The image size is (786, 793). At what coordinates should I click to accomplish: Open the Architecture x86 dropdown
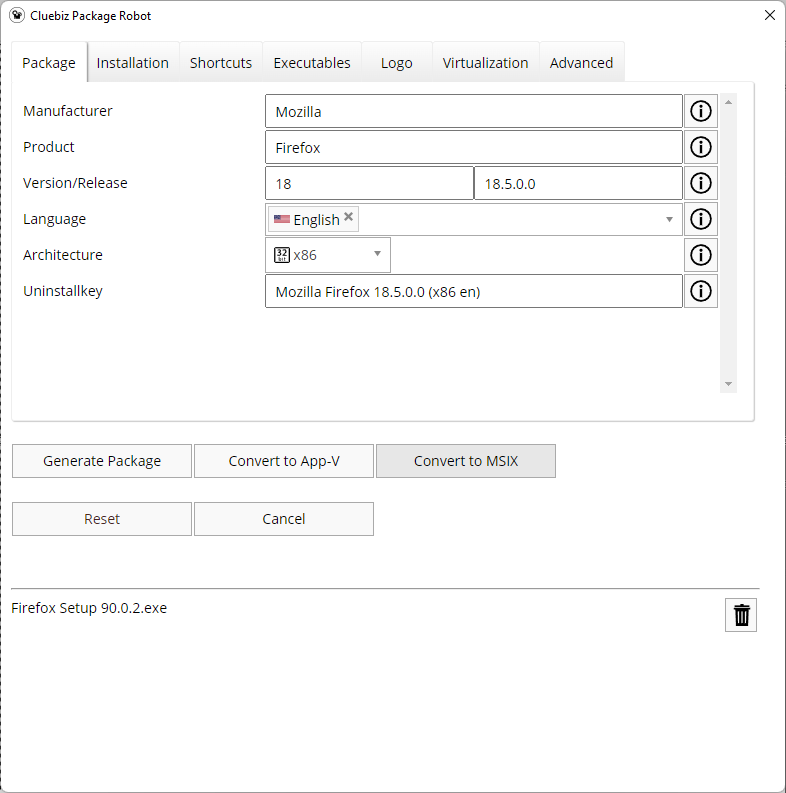[377, 254]
